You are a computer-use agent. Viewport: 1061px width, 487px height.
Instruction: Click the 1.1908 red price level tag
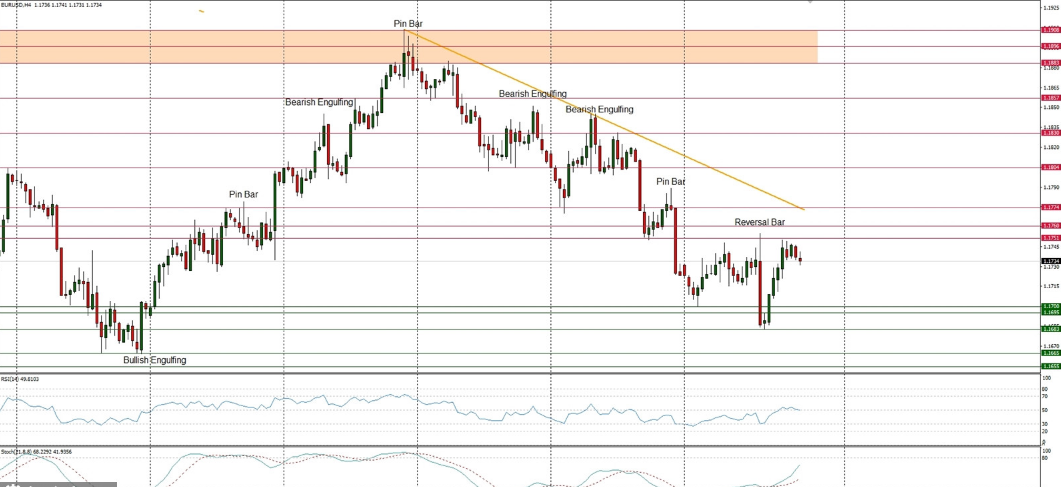point(1050,30)
